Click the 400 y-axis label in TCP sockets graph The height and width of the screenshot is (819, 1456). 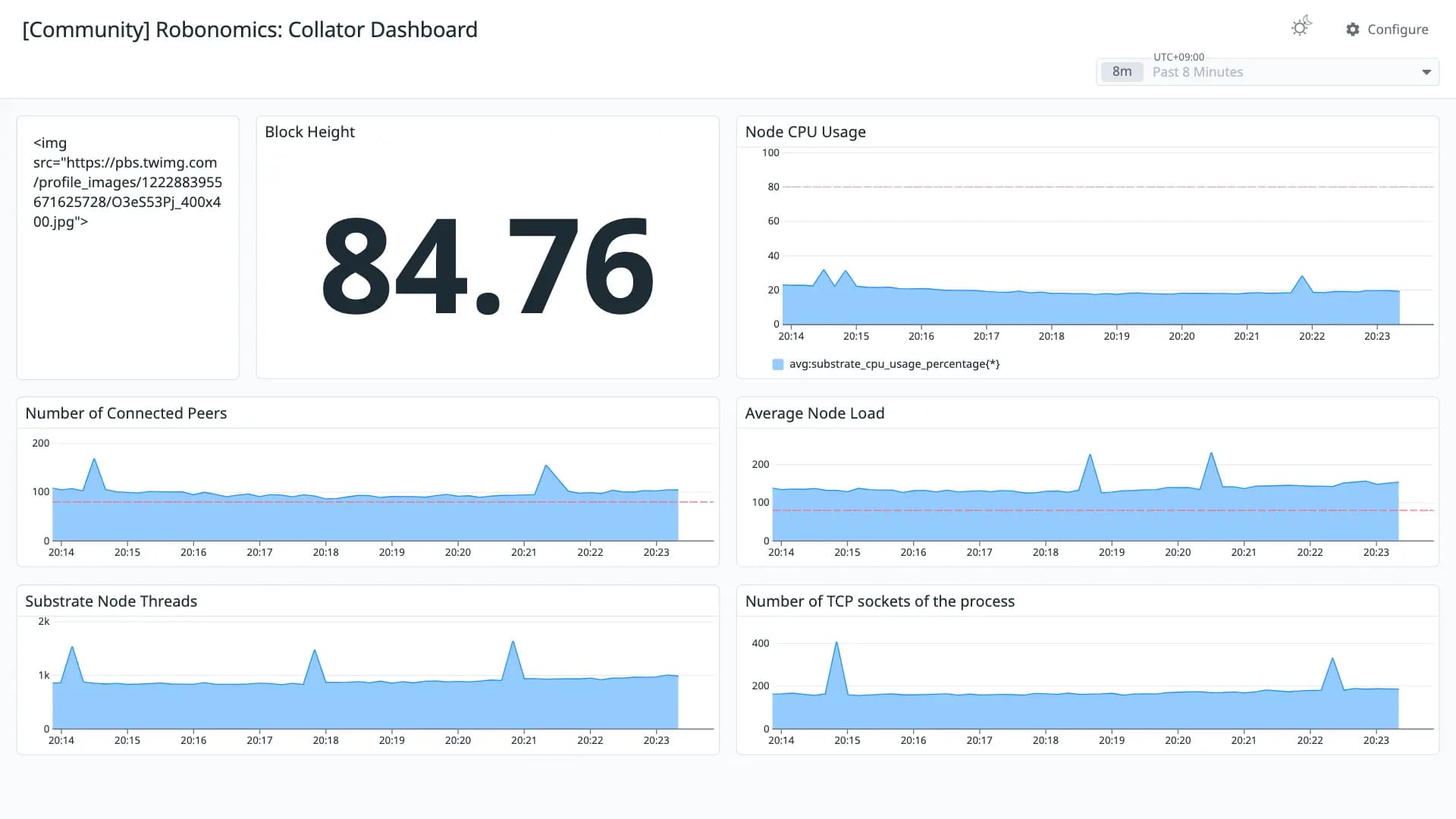click(x=761, y=643)
